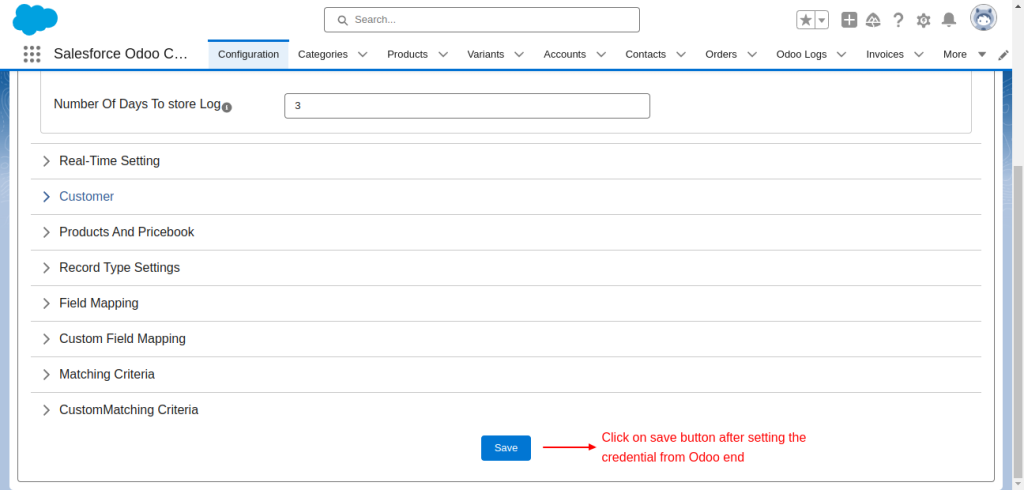Open the user profile avatar
The width and height of the screenshot is (1024, 490).
click(x=984, y=19)
